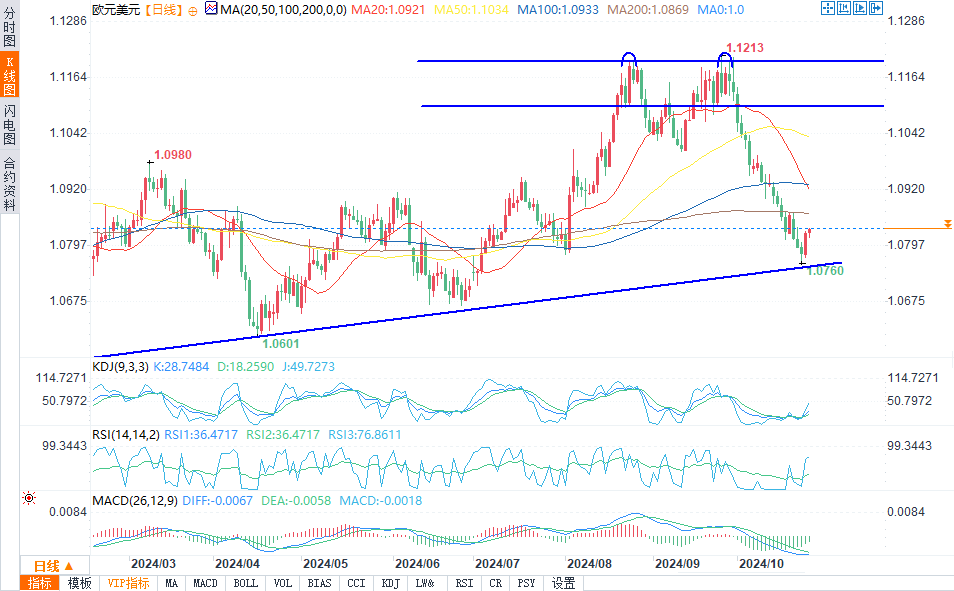This screenshot has height=591, width=954.
Task: Click the RSI(14,14,2) panel label
Action: point(126,435)
